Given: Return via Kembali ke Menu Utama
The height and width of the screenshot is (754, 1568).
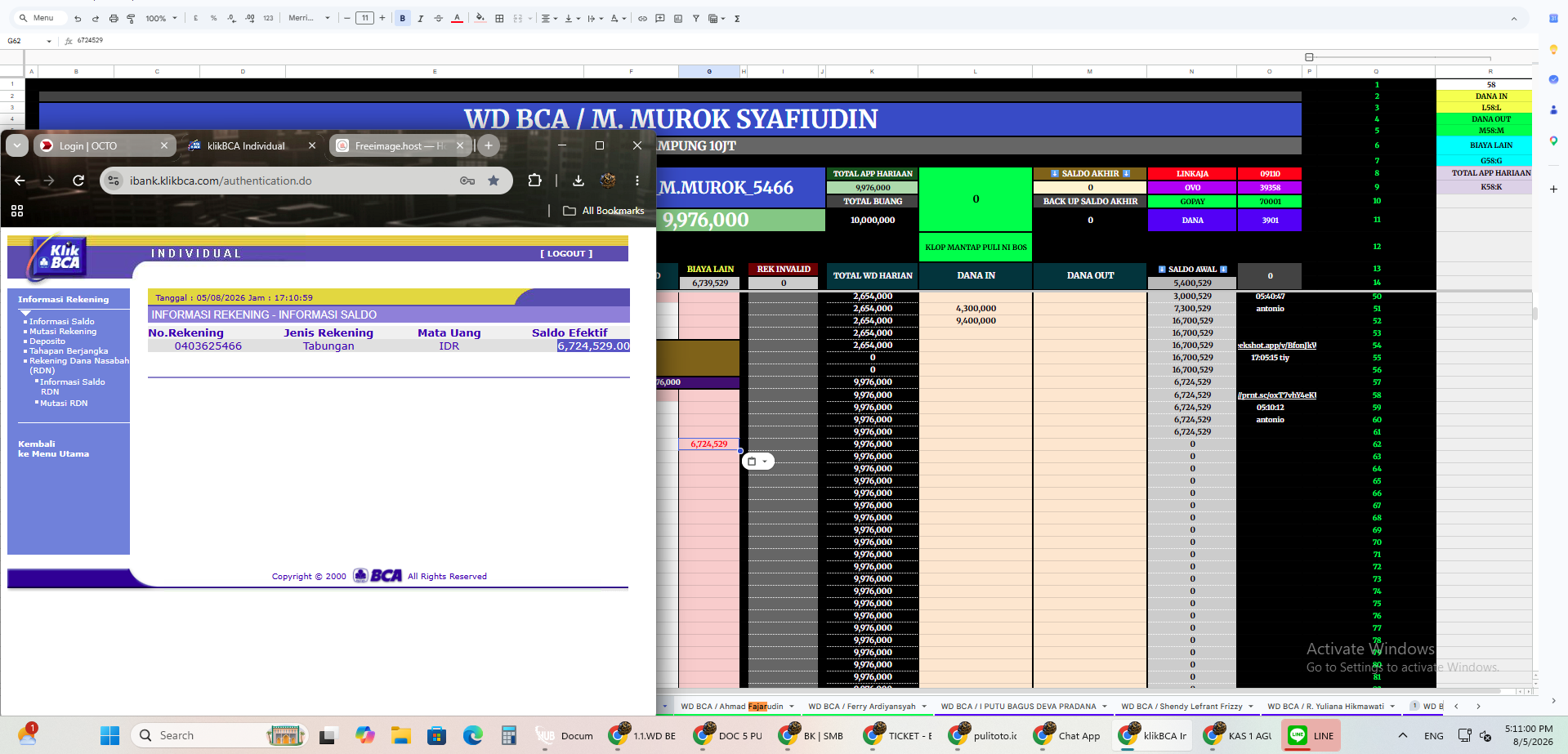Looking at the screenshot, I should pyautogui.click(x=53, y=449).
